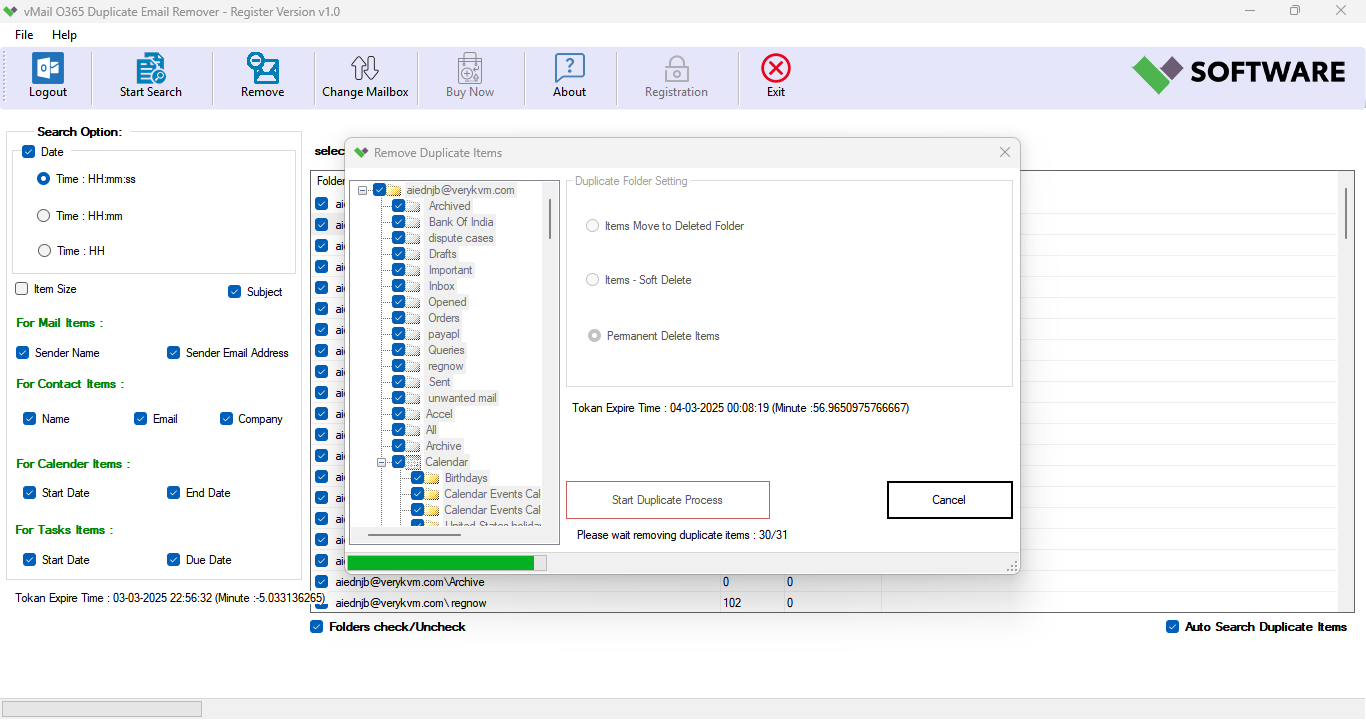1366x720 pixels.
Task: Toggle calendar Start Date checkbox
Action: 29,493
